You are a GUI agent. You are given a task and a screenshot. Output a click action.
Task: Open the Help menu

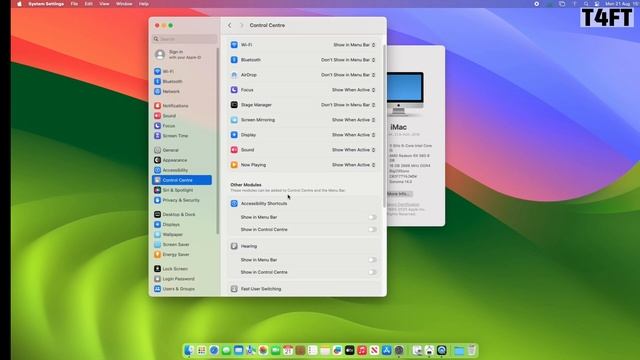(144, 4)
